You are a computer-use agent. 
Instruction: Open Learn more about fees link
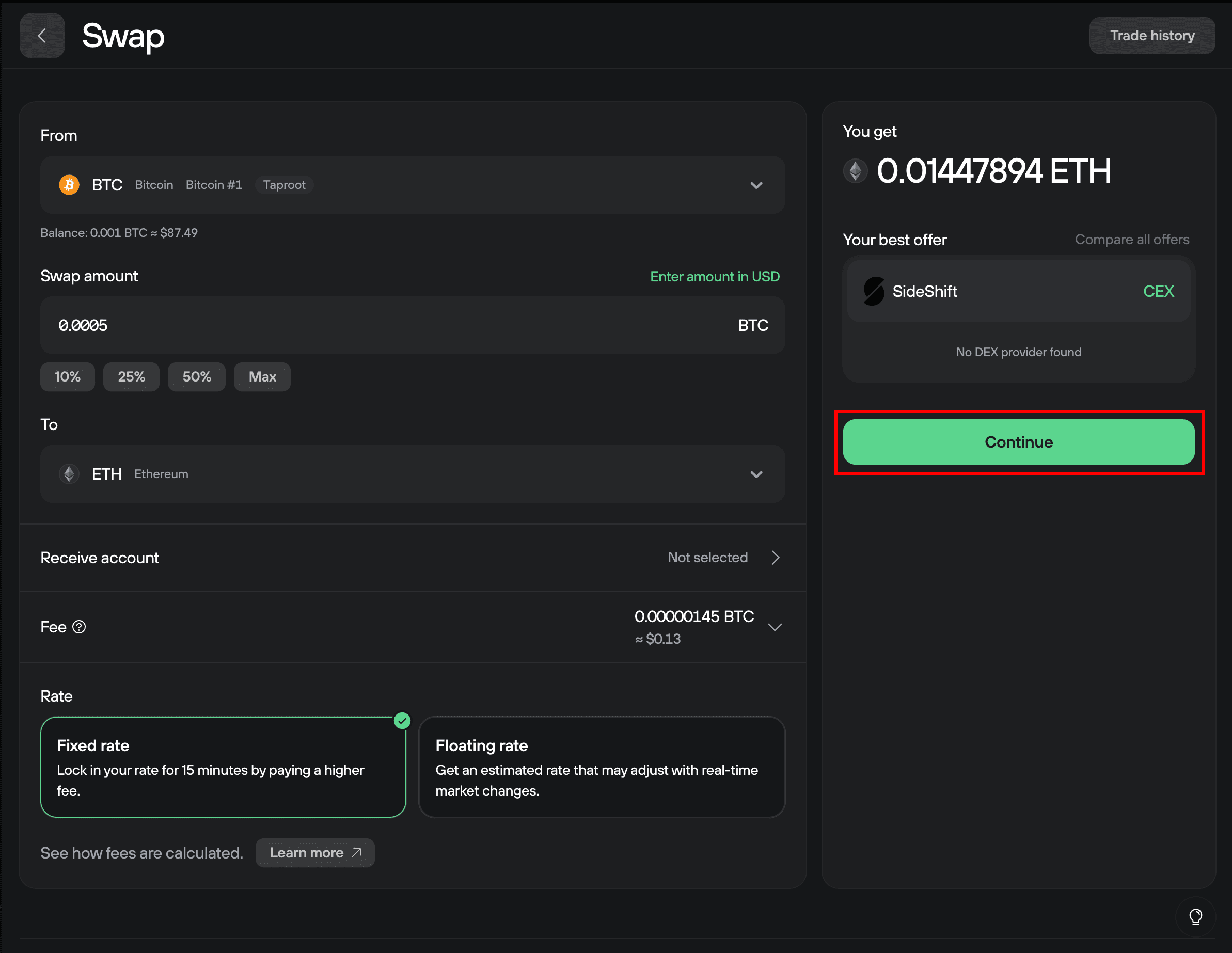click(x=315, y=853)
